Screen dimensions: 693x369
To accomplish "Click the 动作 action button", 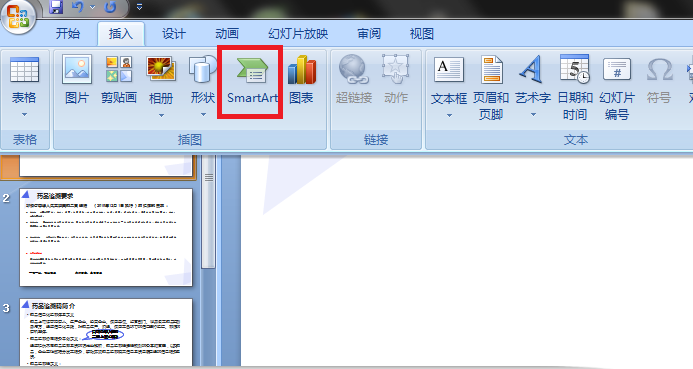I will (396, 80).
